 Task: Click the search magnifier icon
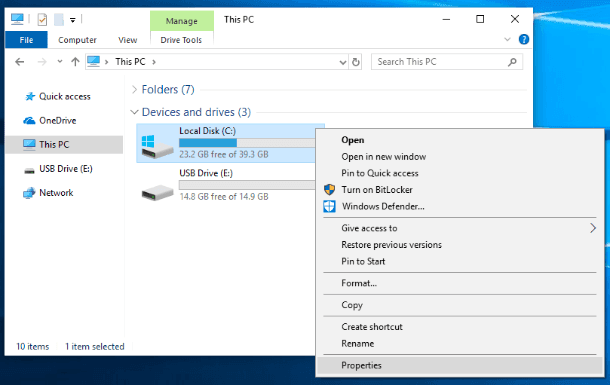(512, 62)
